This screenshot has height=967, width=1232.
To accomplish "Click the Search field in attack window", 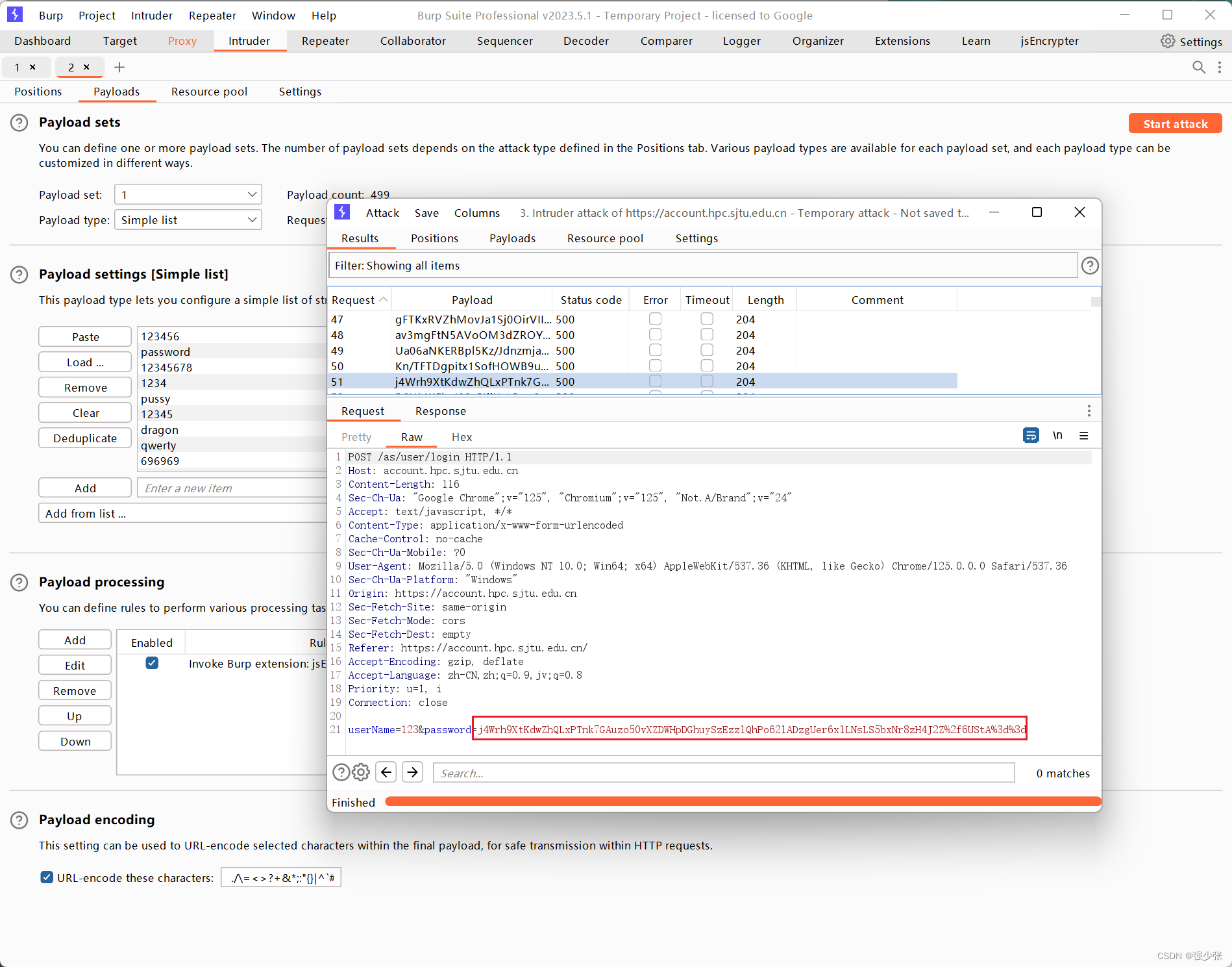I will coord(724,773).
